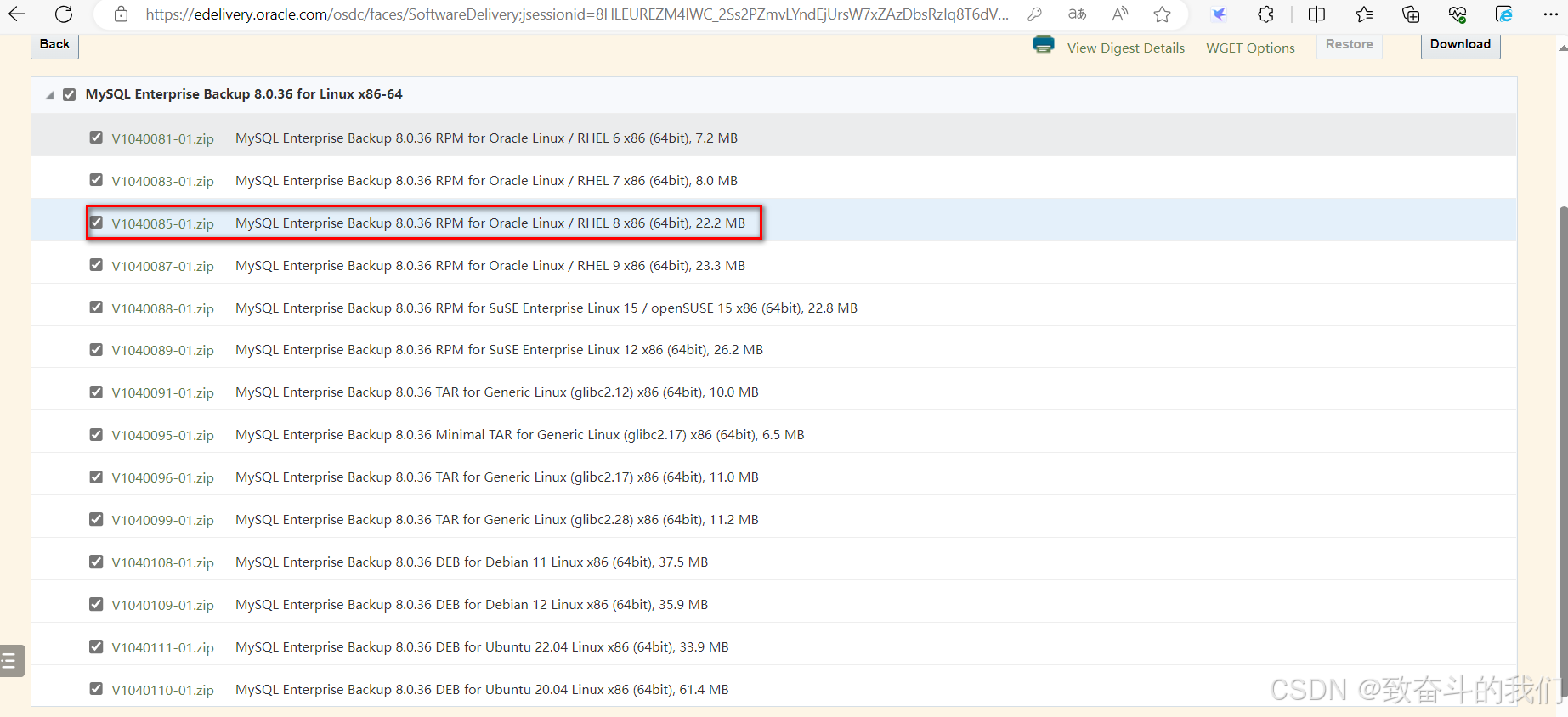Open collections icon
The height and width of the screenshot is (717, 1568).
(1411, 14)
